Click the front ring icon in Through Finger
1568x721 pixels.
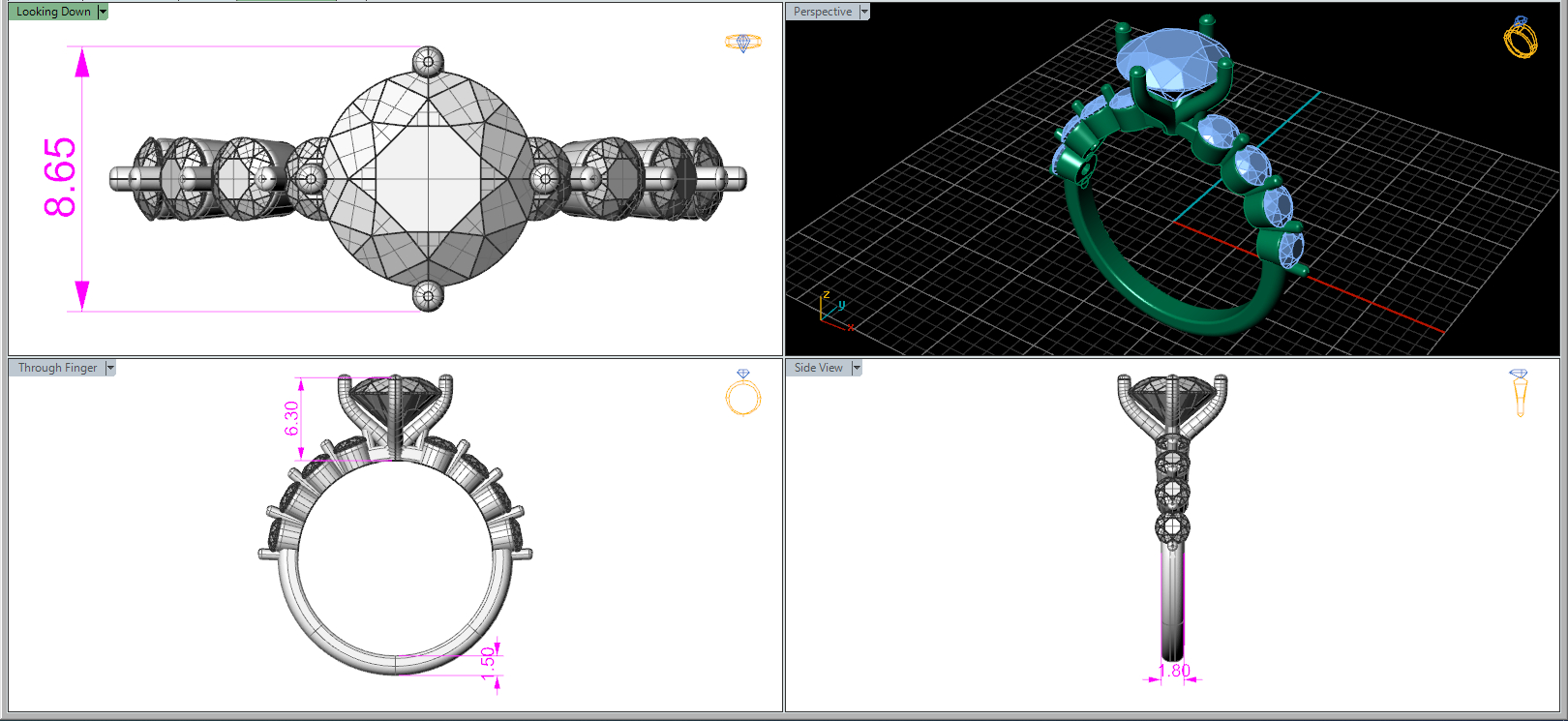(743, 392)
